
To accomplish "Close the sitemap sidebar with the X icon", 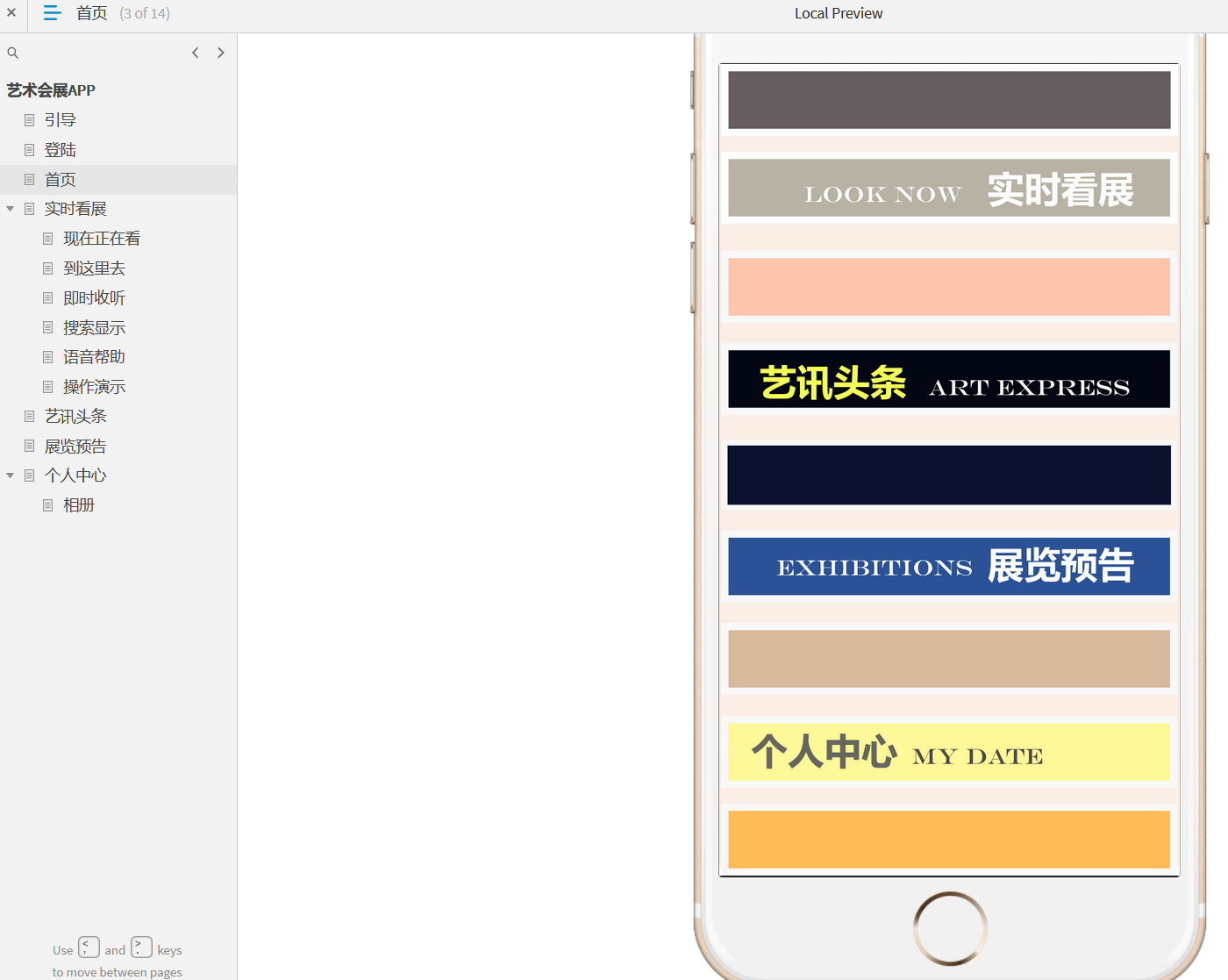I will pos(11,12).
